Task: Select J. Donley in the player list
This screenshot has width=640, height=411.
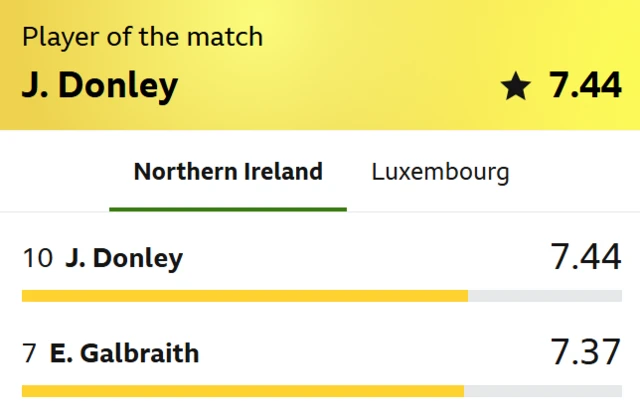Action: click(x=124, y=259)
